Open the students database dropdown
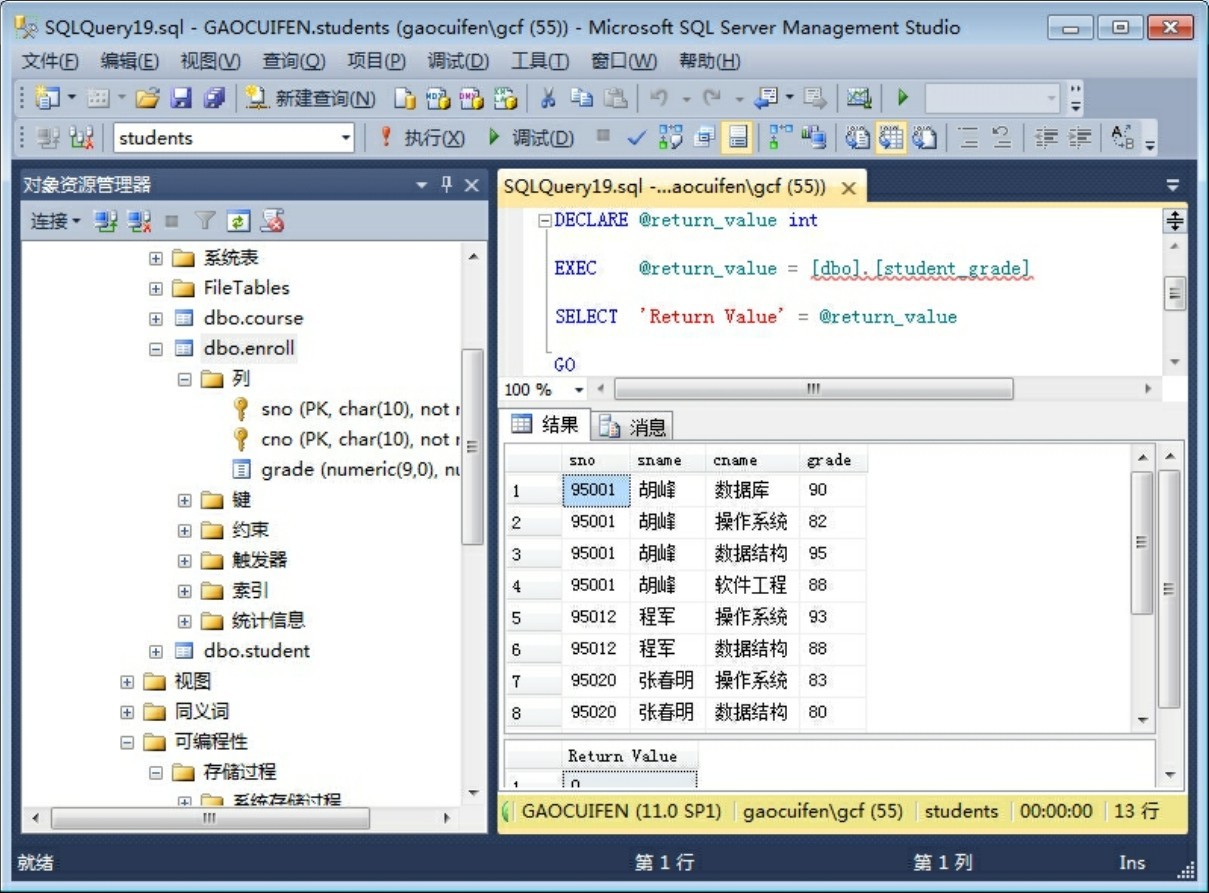This screenshot has height=893, width=1209. pyautogui.click(x=346, y=138)
